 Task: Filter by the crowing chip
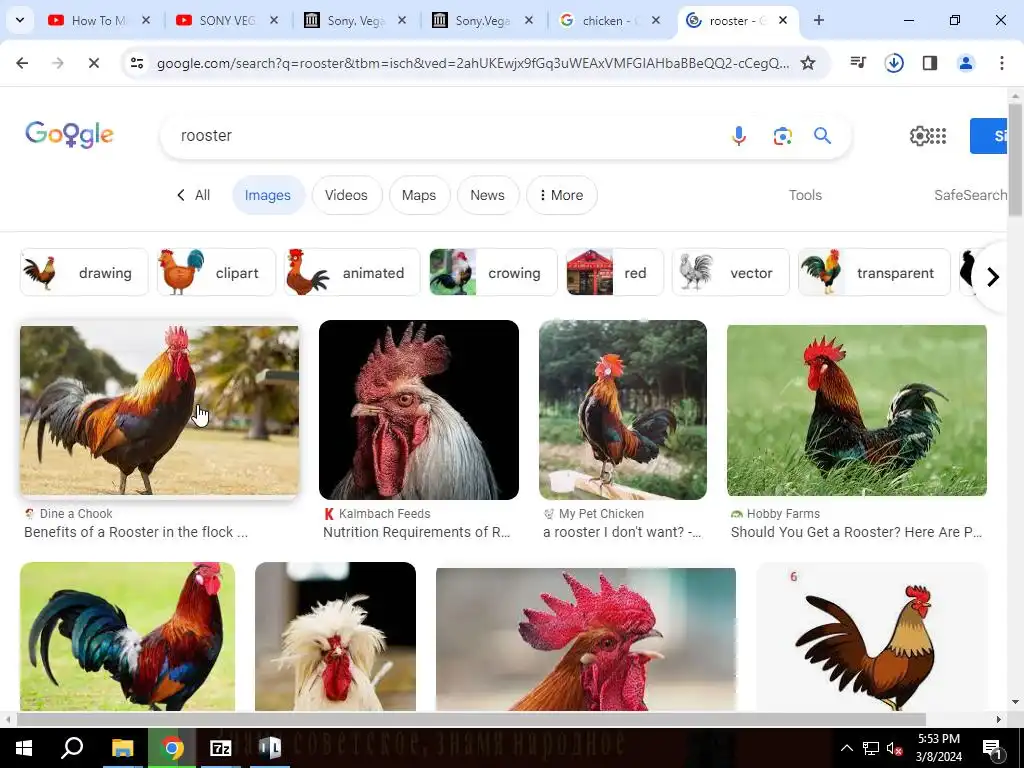pyautogui.click(x=493, y=272)
